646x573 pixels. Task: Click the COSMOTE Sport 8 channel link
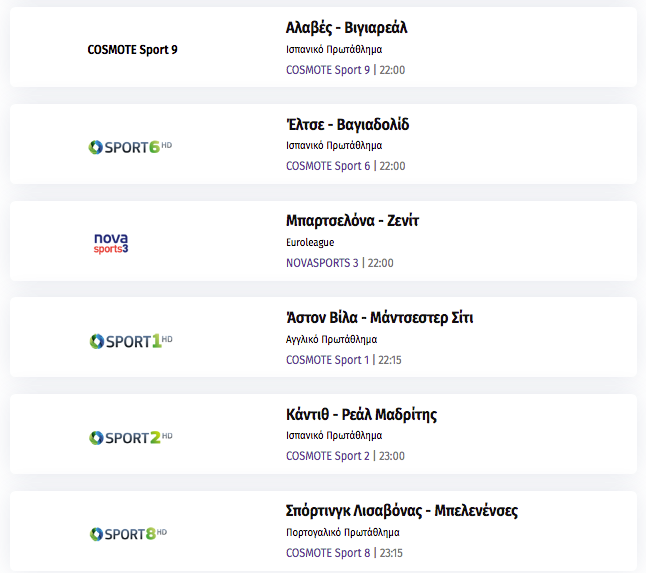click(x=328, y=553)
